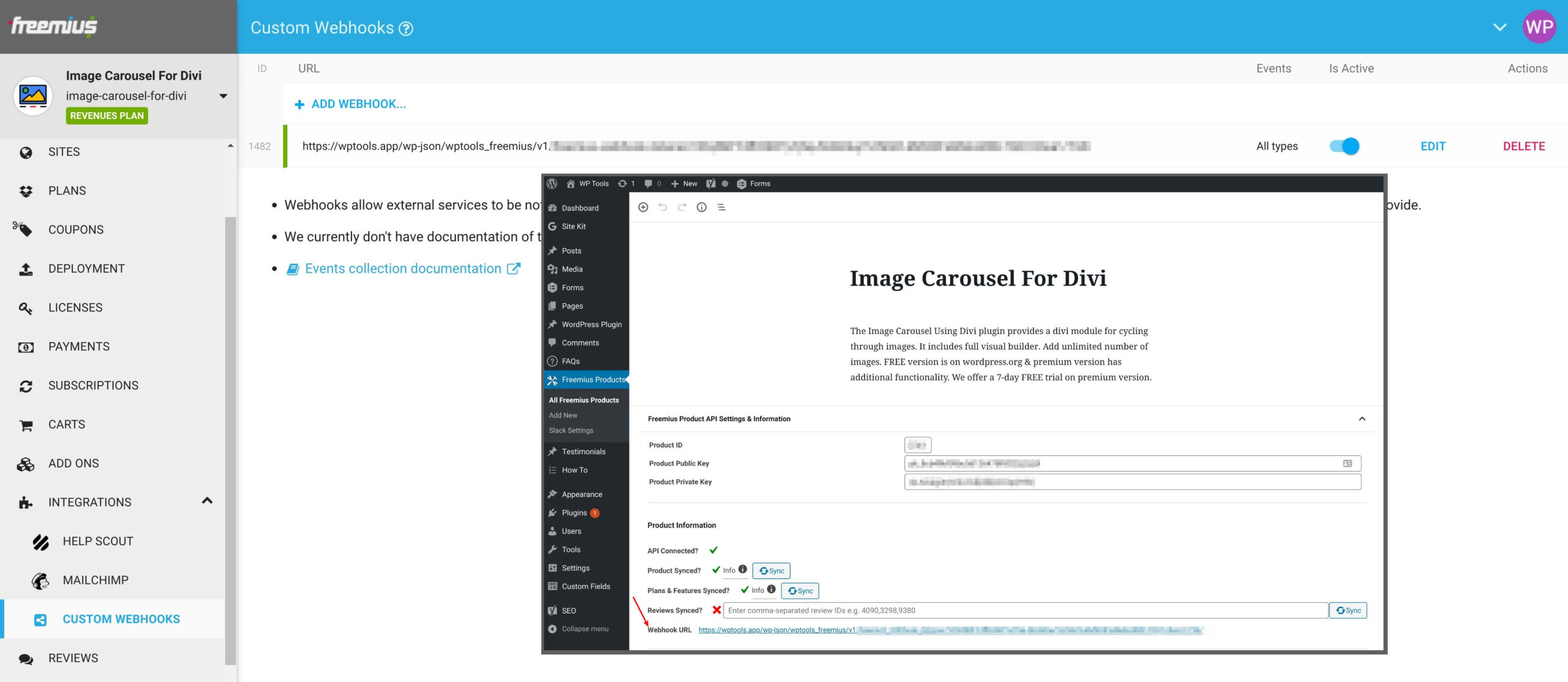This screenshot has height=682, width=1568.
Task: Go to Coupons
Action: [x=76, y=230]
